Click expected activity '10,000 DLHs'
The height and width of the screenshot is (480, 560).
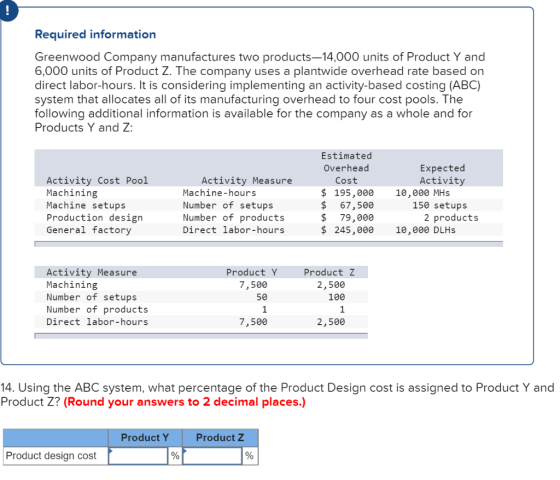coord(425,230)
